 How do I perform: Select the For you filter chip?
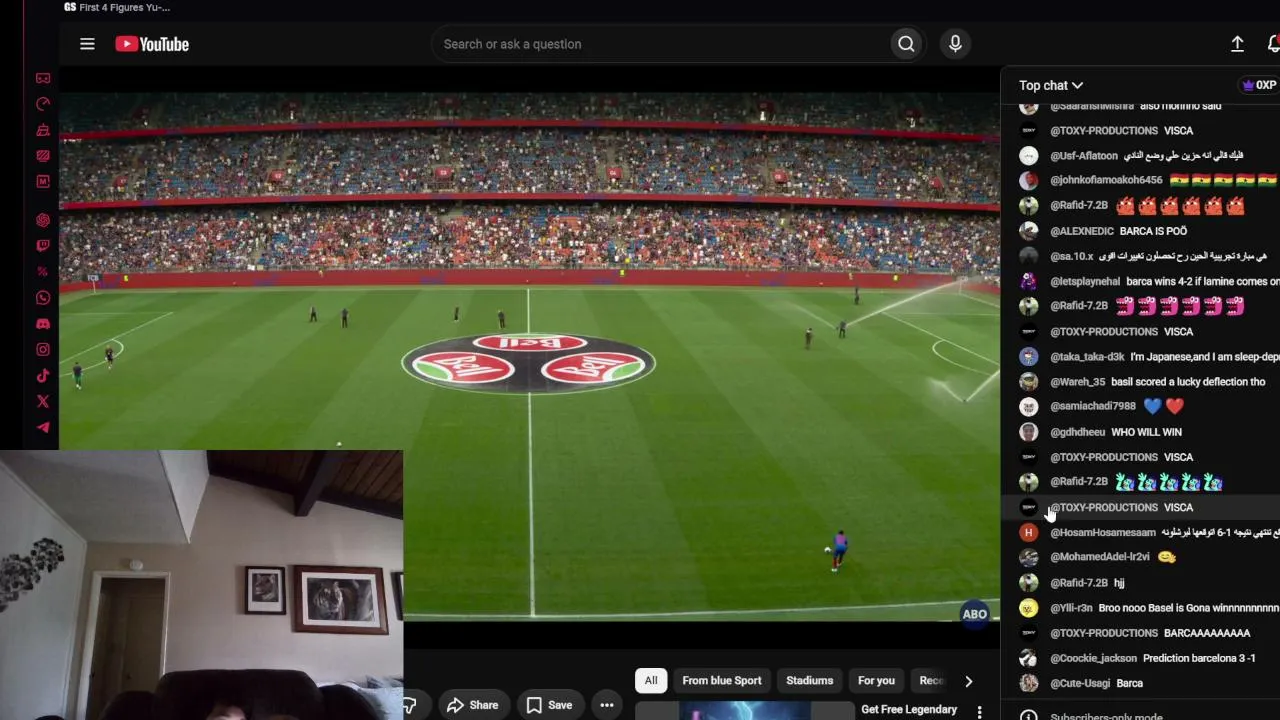coord(876,681)
